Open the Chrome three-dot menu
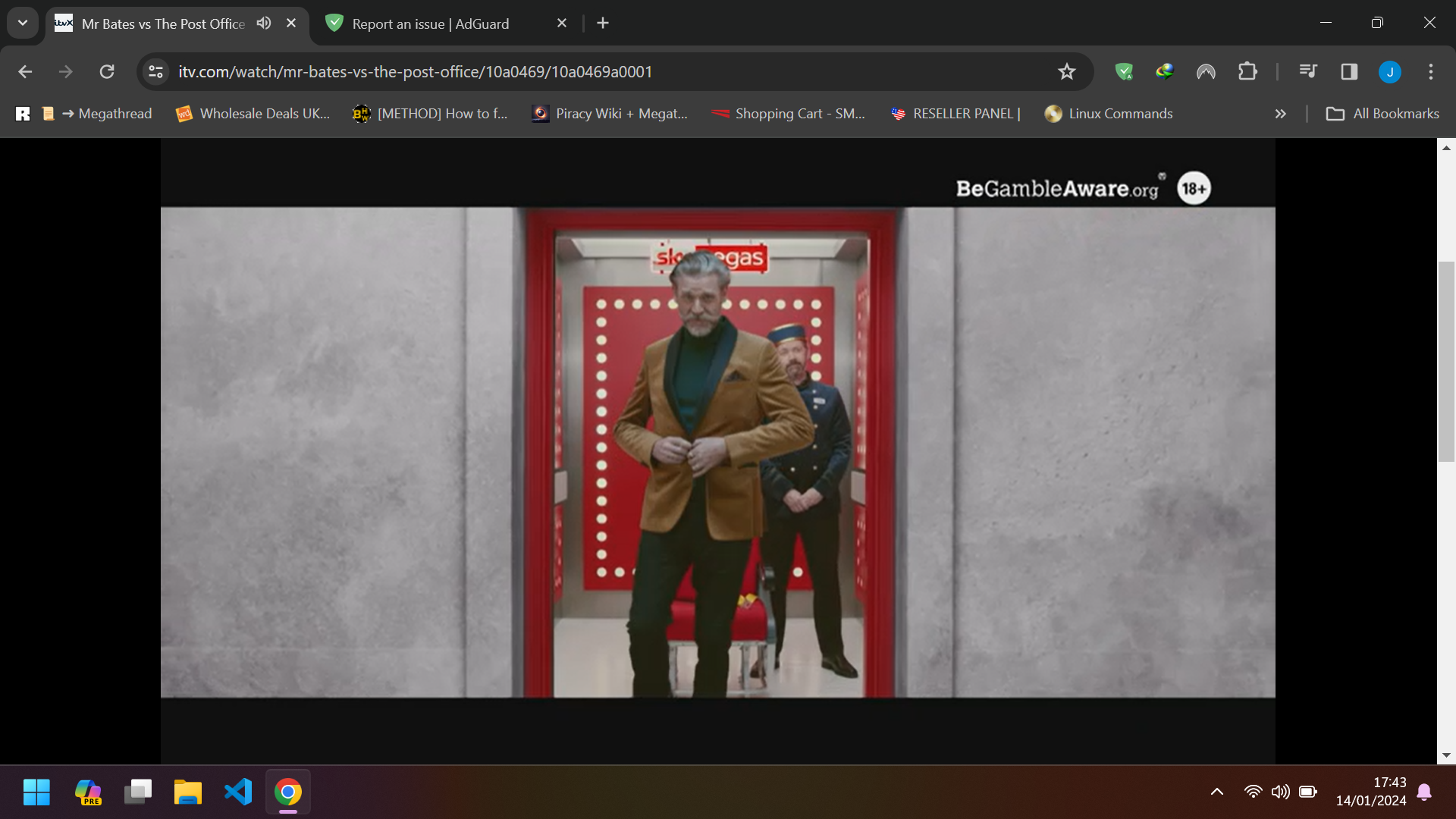 click(1432, 71)
